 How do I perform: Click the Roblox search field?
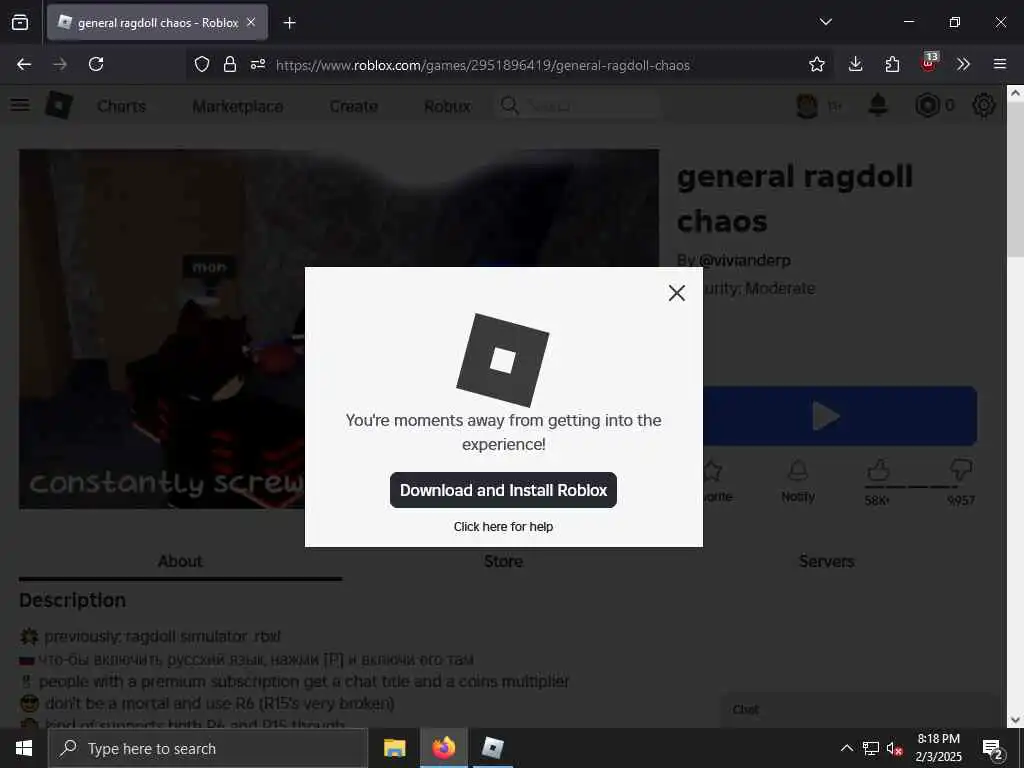coord(579,106)
